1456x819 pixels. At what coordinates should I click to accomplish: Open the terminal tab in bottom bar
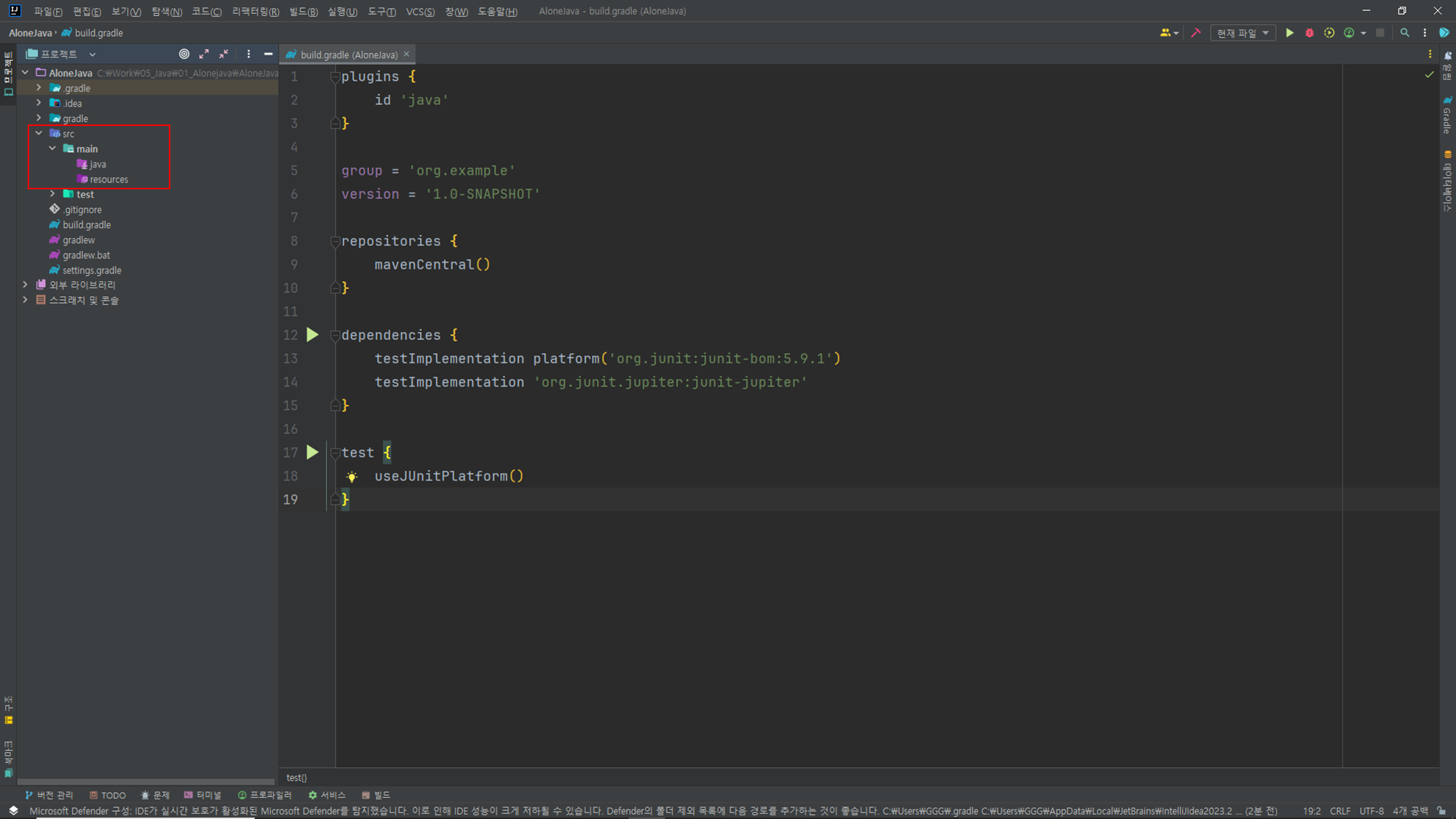202,795
